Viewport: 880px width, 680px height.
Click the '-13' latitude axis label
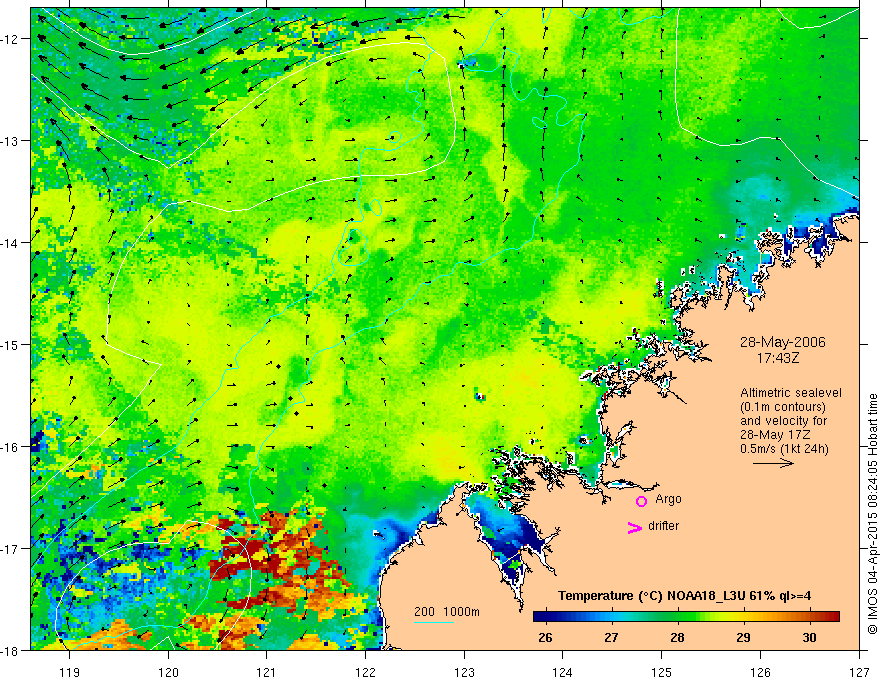coord(10,141)
